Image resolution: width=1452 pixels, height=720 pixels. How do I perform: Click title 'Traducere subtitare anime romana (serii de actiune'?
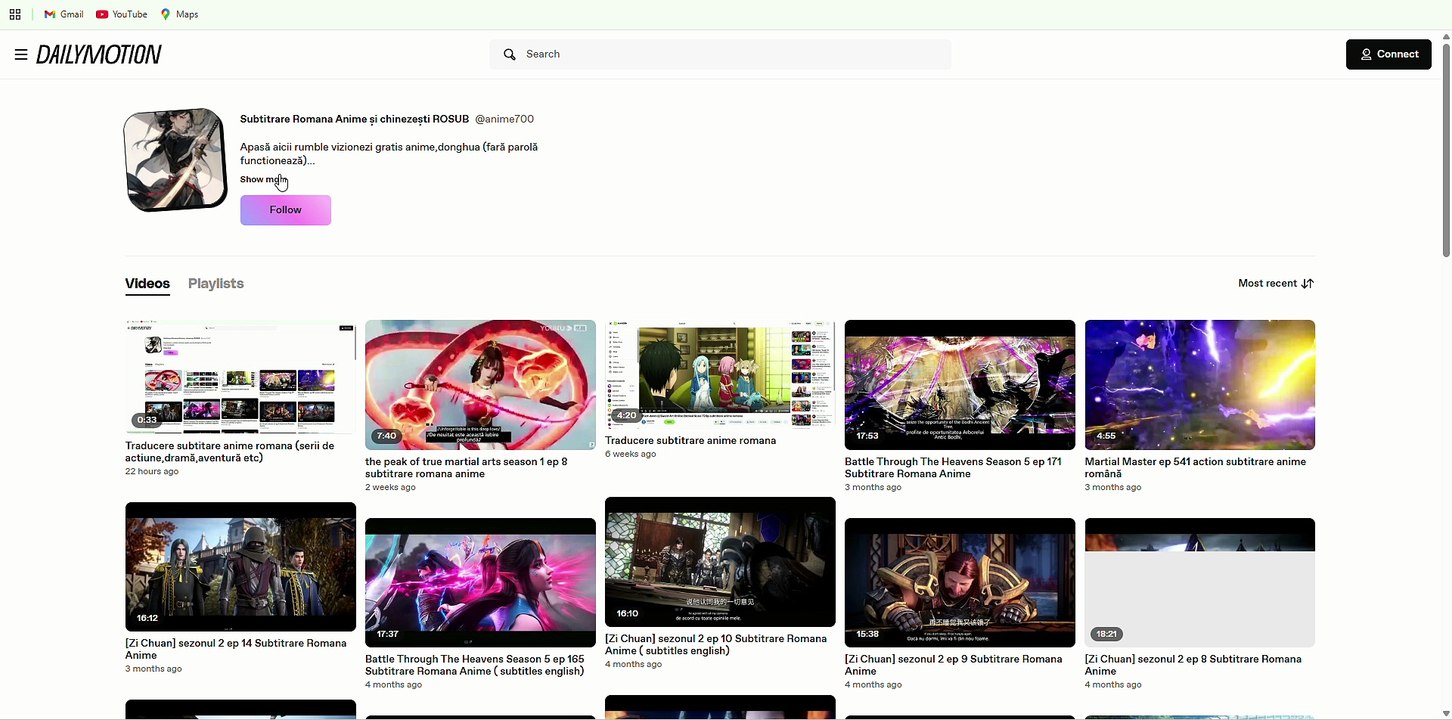pyautogui.click(x=230, y=452)
